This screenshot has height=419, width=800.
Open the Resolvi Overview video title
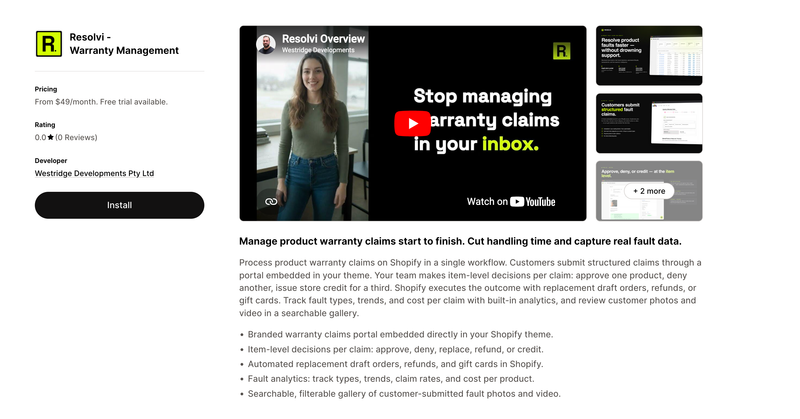(323, 39)
